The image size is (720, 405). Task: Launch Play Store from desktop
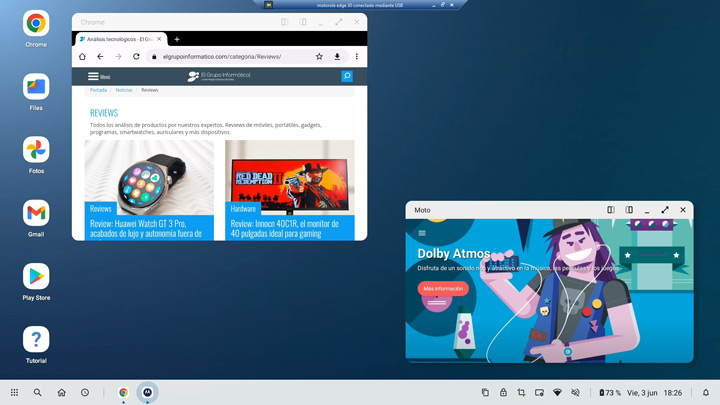click(36, 276)
